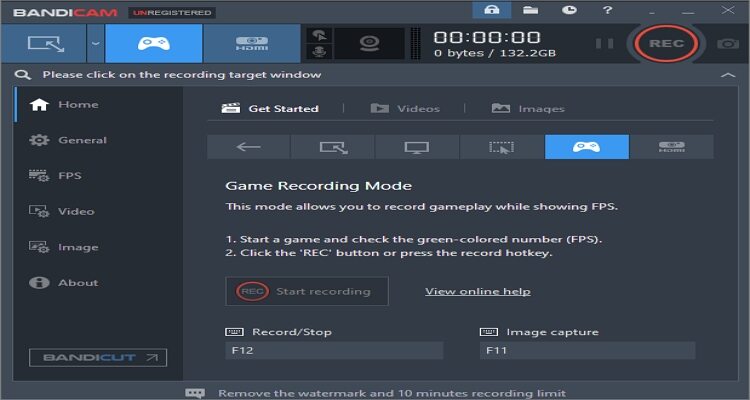Click the Start recording button
Screen dimensions: 750x400
tap(307, 291)
